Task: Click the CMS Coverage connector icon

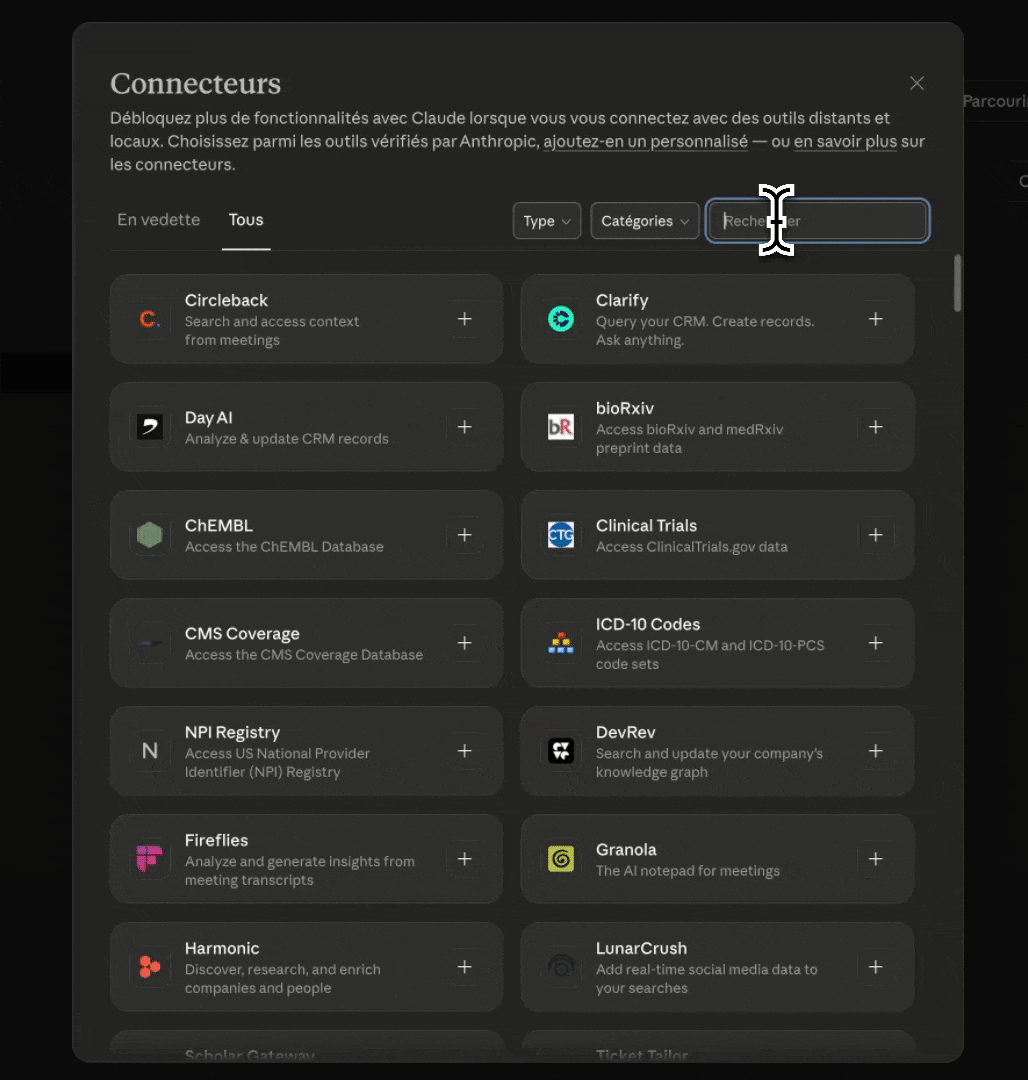Action: coord(149,643)
